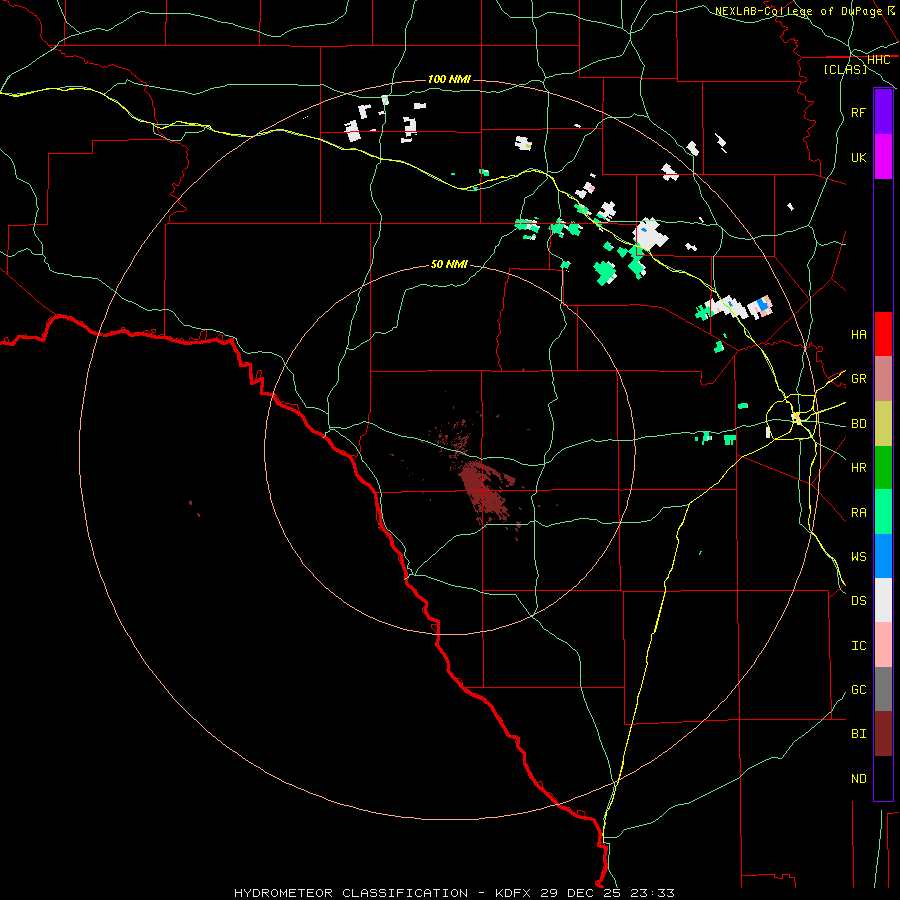This screenshot has width=900, height=900.
Task: Click the WS legend label
Action: pos(858,556)
